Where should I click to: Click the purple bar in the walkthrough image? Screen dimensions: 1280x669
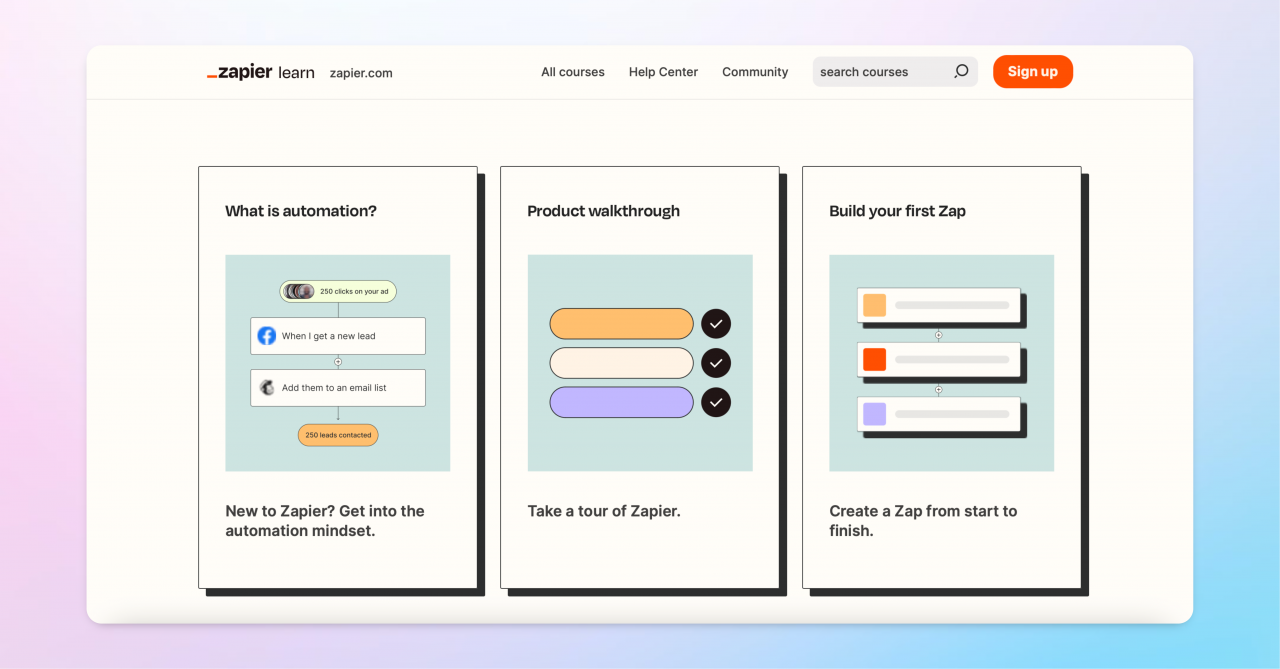click(x=621, y=402)
